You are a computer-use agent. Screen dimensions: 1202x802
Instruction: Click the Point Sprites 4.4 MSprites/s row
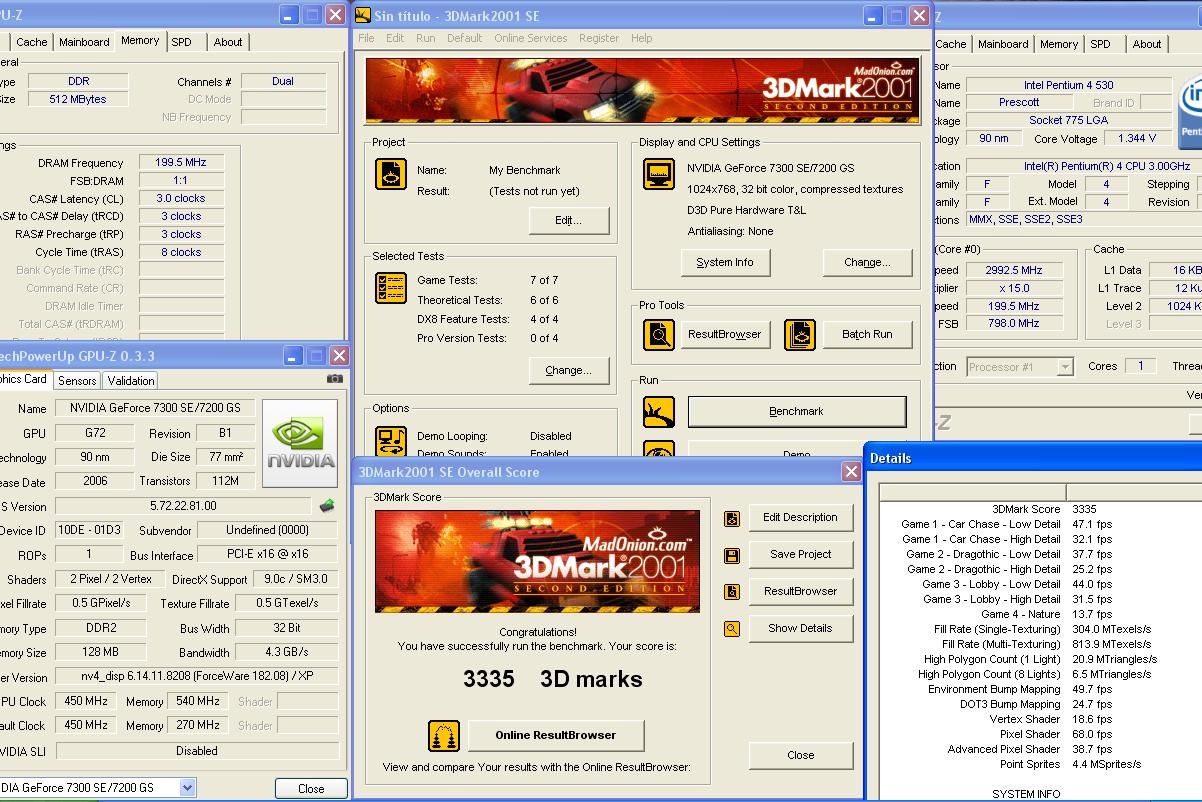pyautogui.click(x=1038, y=764)
